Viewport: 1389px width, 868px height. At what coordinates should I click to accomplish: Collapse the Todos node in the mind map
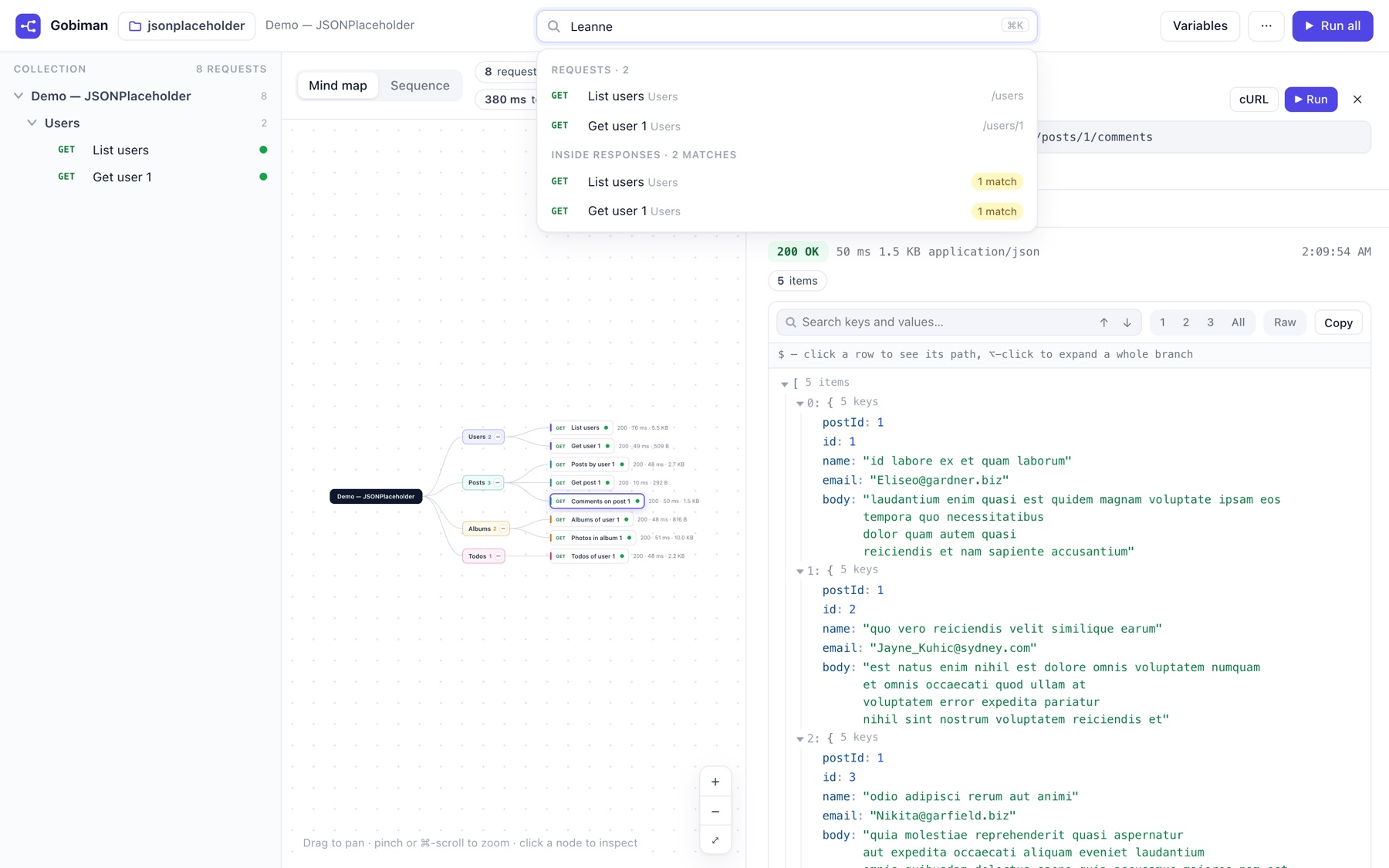click(498, 556)
